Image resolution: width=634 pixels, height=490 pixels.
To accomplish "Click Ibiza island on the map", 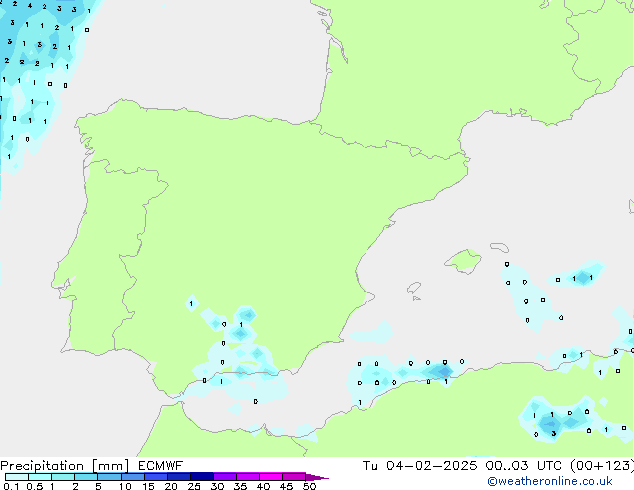I will (414, 288).
